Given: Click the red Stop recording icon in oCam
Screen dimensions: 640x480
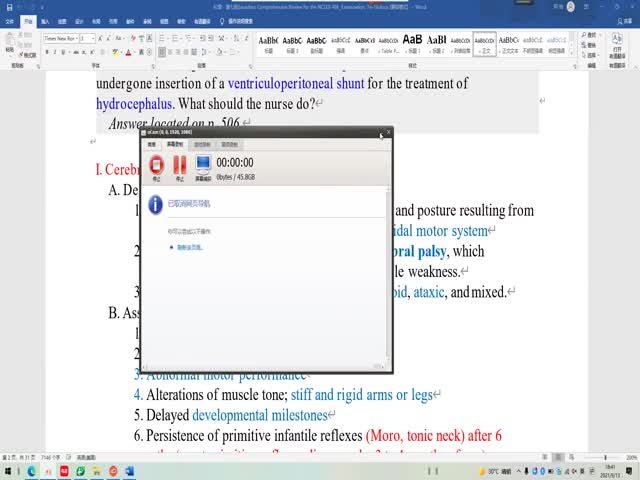Looking at the screenshot, I should [156, 165].
